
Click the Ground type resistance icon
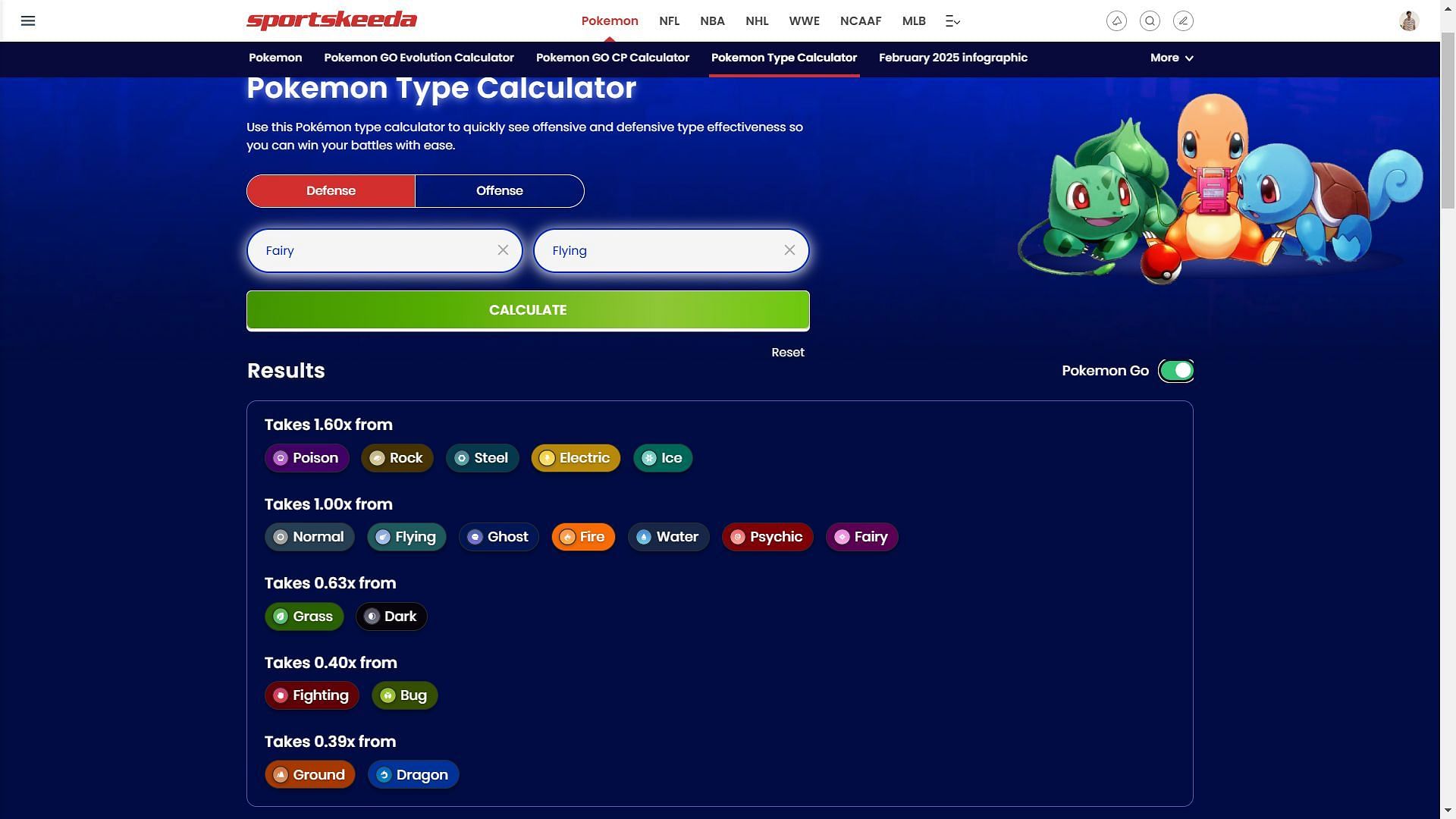click(280, 773)
